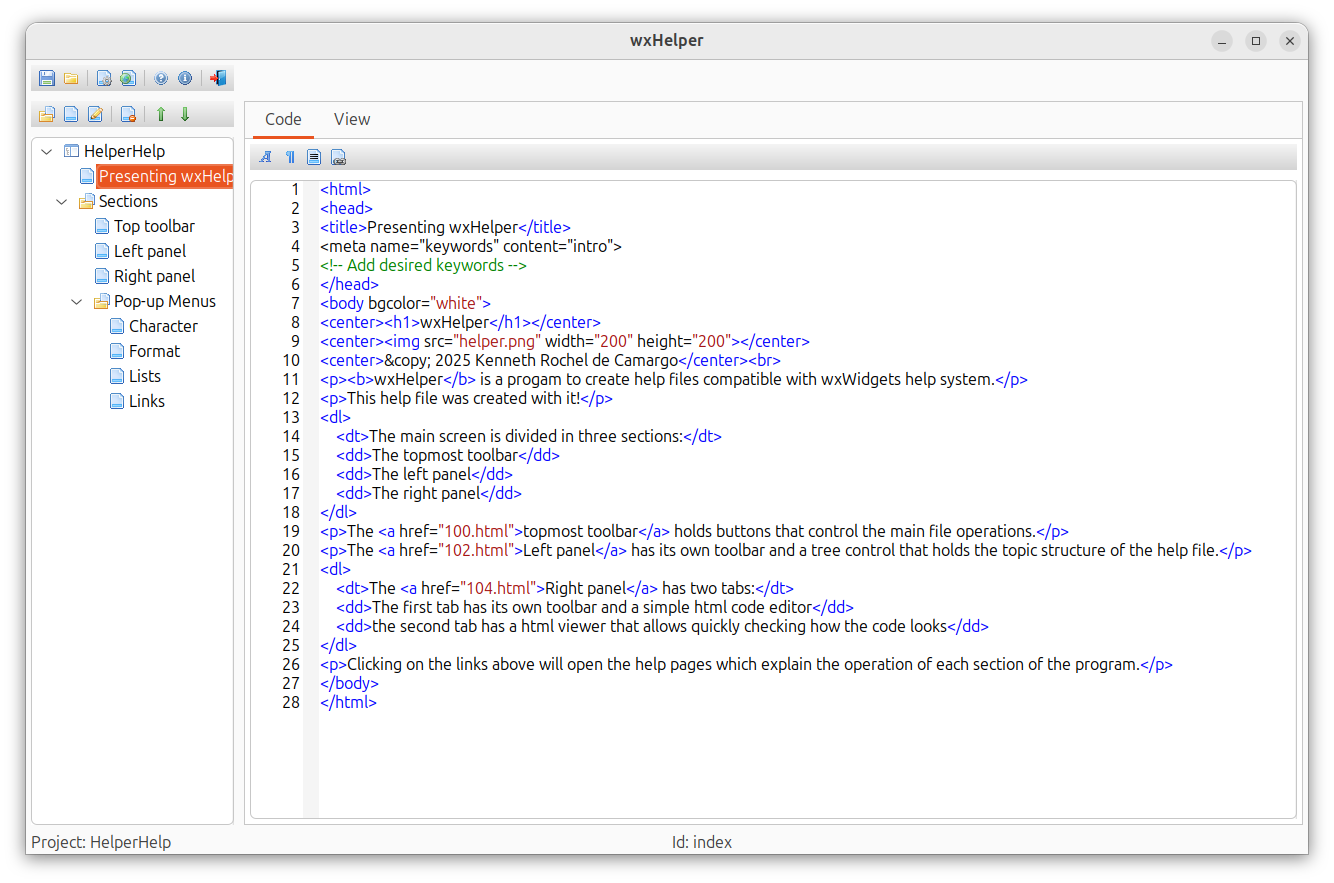This screenshot has width=1334, height=883.
Task: Click the character format 'A' icon
Action: click(x=266, y=157)
